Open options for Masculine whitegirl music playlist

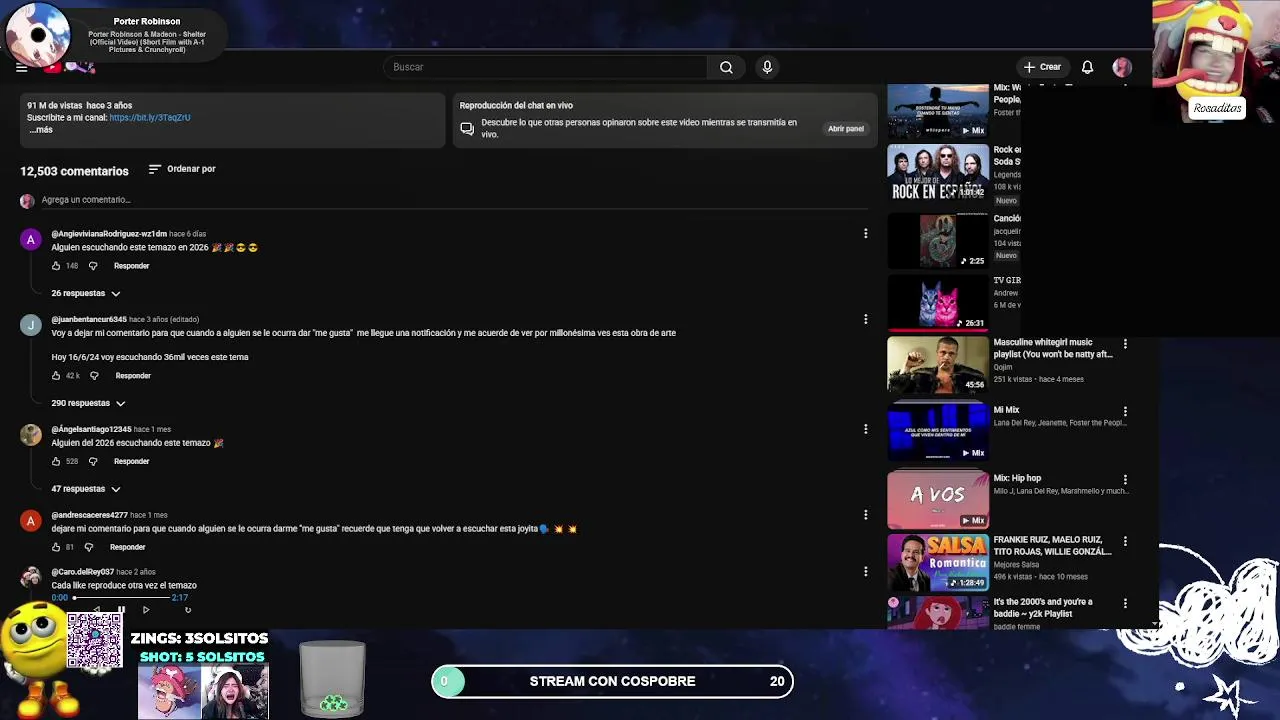[1125, 344]
